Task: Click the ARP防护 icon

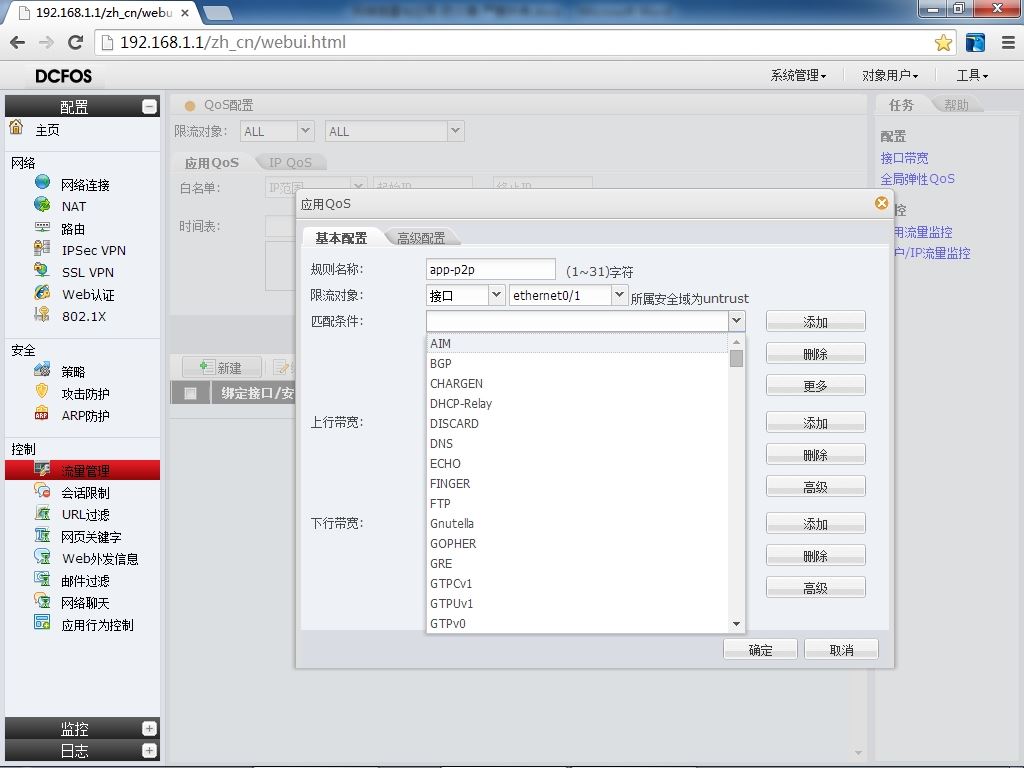Action: 42,414
